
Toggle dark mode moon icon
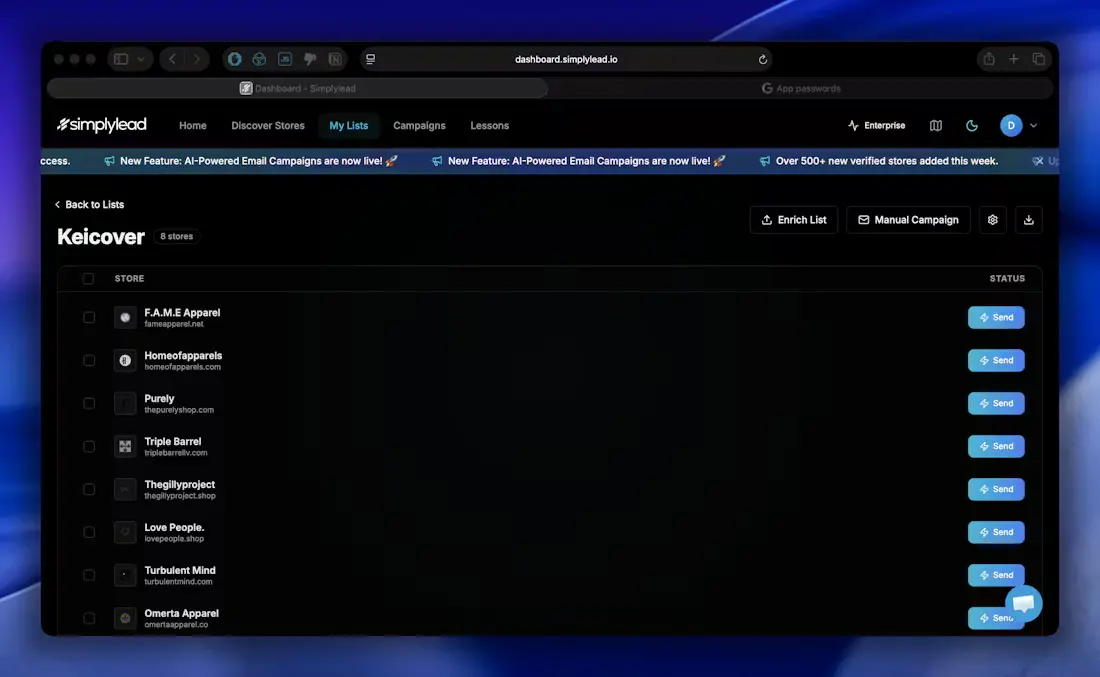coord(972,126)
